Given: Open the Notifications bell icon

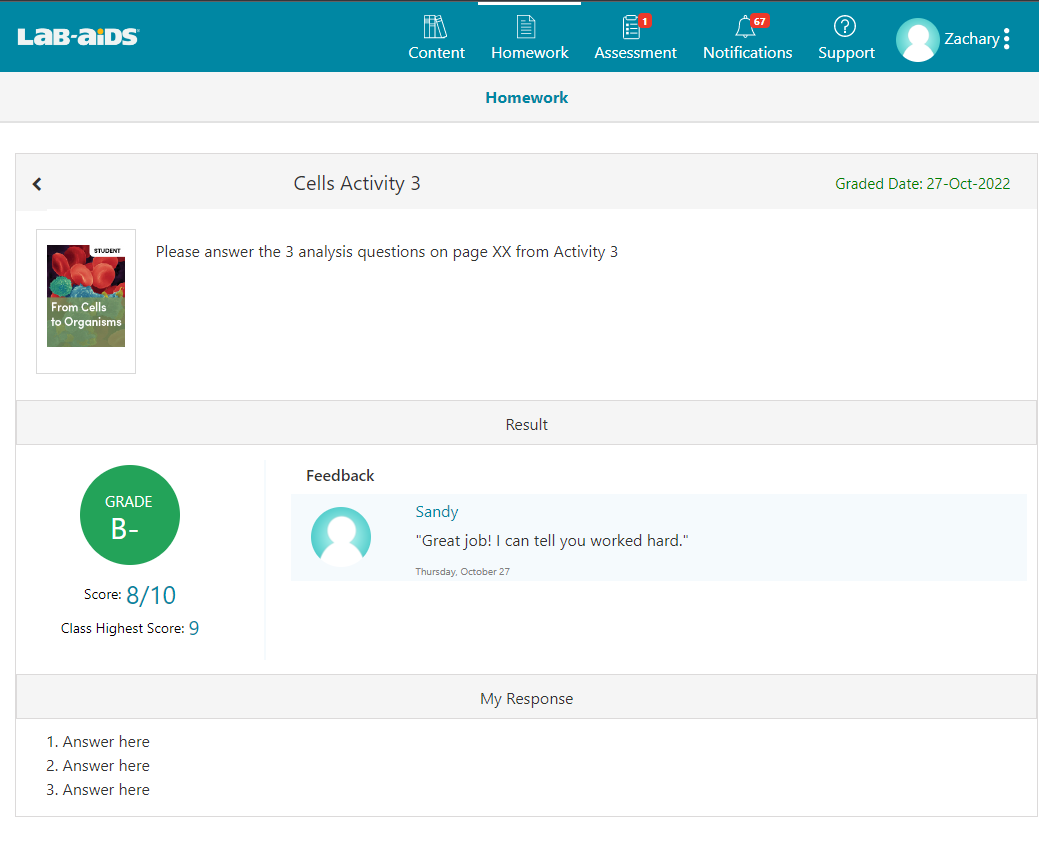Looking at the screenshot, I should [745, 27].
